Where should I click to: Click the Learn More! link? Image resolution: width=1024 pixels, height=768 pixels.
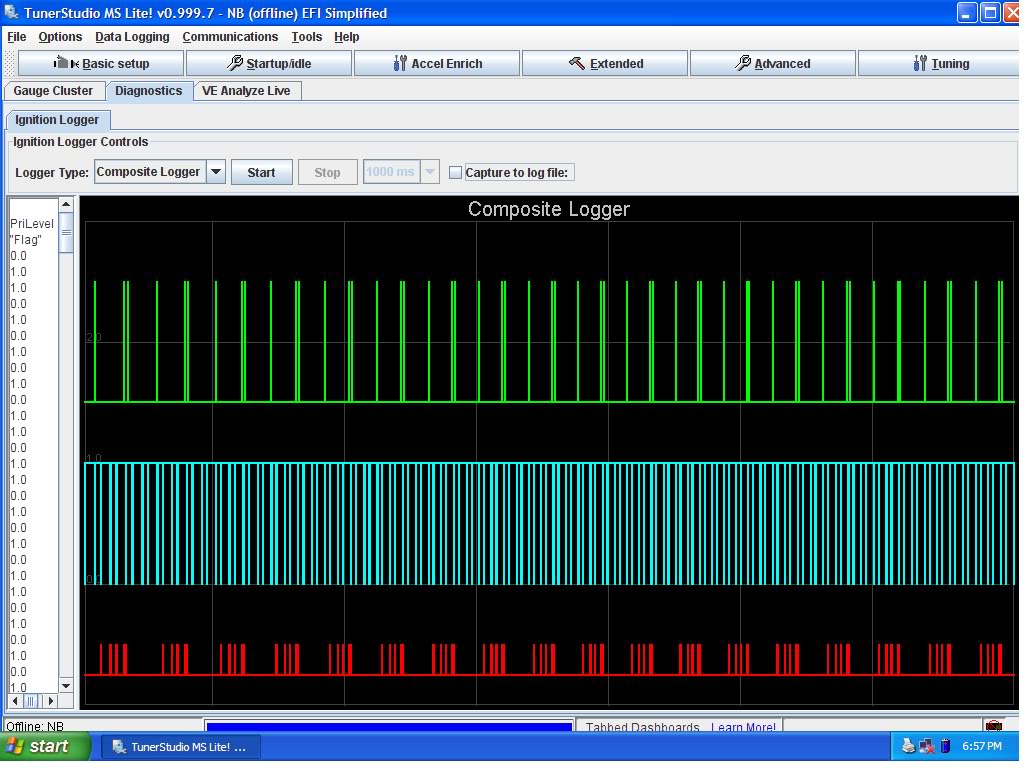pyautogui.click(x=744, y=727)
